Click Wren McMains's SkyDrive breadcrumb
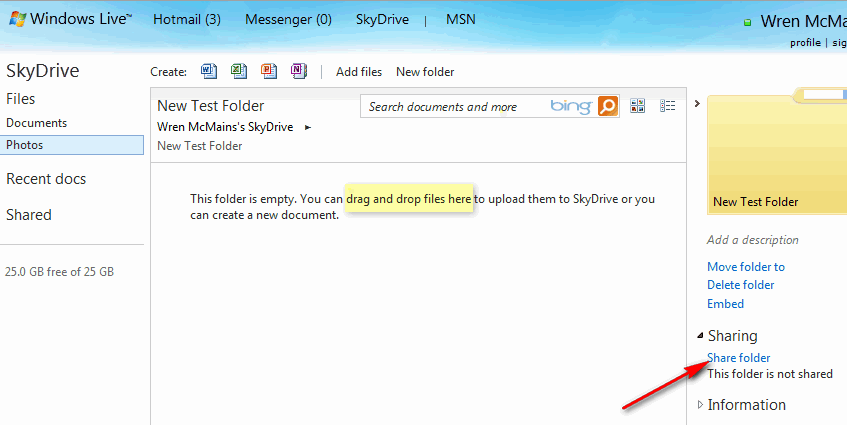The width and height of the screenshot is (847, 425). [225, 127]
